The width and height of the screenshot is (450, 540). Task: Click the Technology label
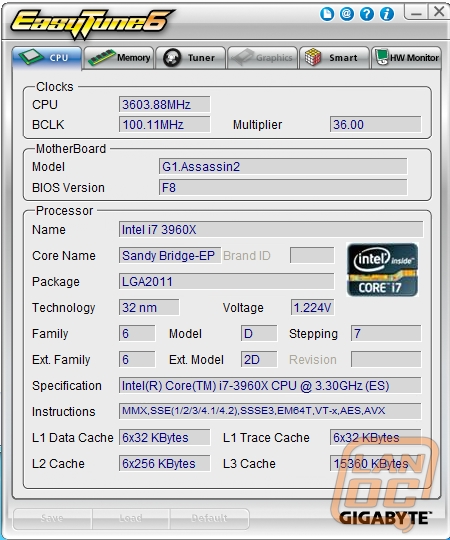pyautogui.click(x=64, y=308)
